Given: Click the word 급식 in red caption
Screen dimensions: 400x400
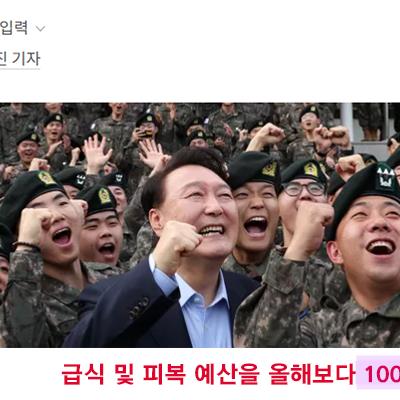Looking at the screenshot, I should [83, 374].
